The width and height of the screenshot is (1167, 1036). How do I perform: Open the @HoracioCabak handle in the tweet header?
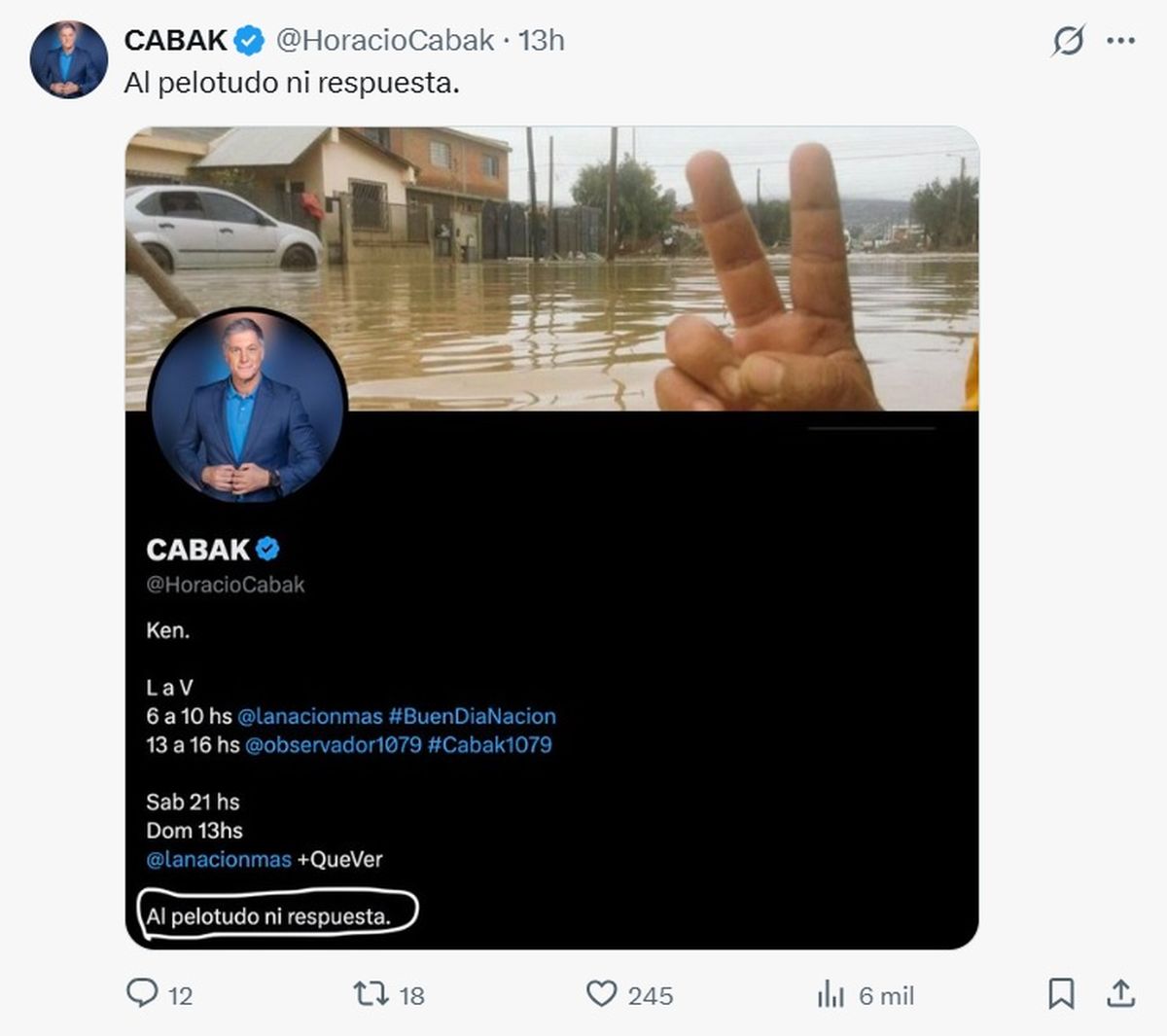[x=385, y=40]
